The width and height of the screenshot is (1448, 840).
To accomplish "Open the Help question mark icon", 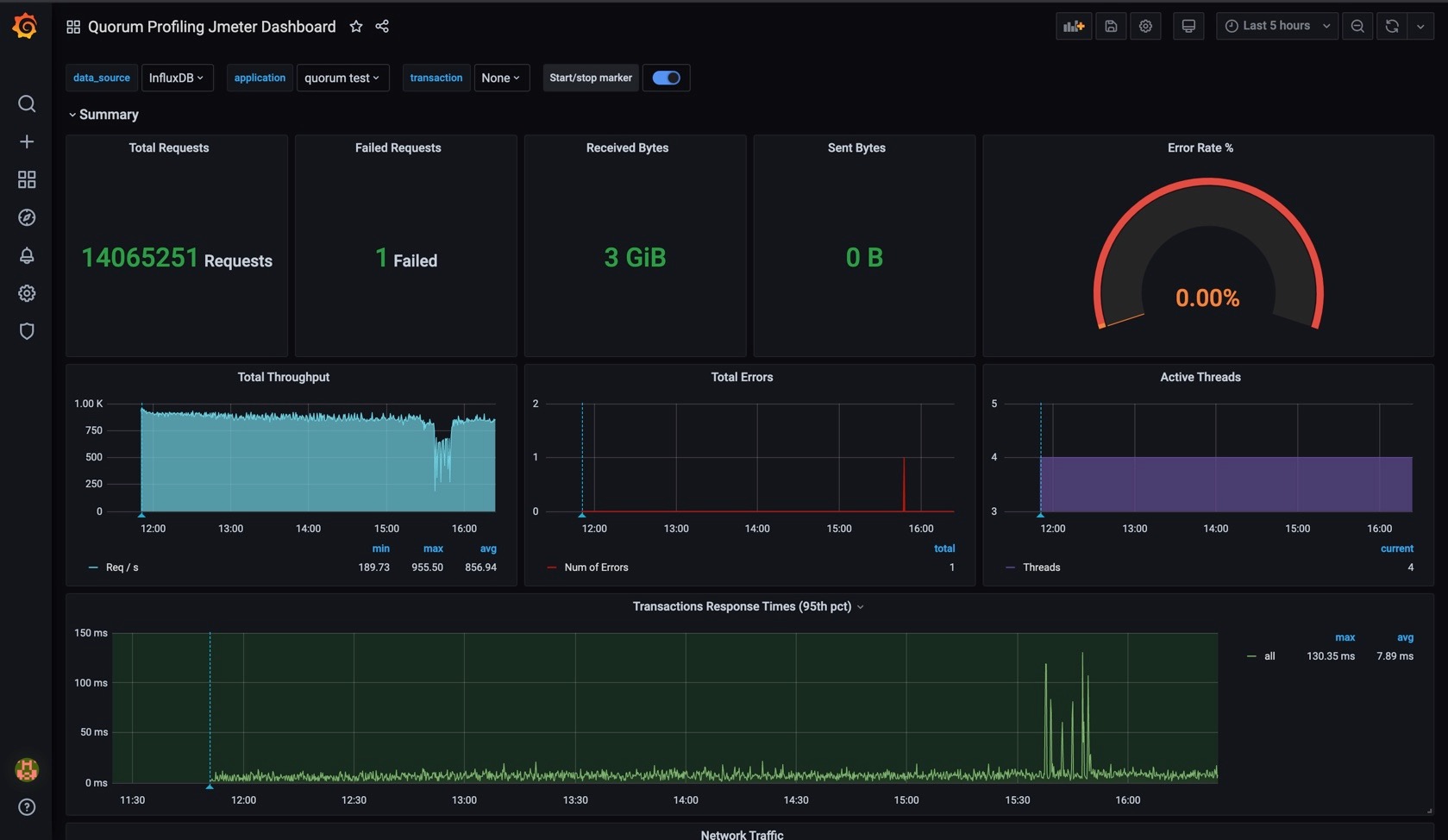I will click(x=27, y=807).
